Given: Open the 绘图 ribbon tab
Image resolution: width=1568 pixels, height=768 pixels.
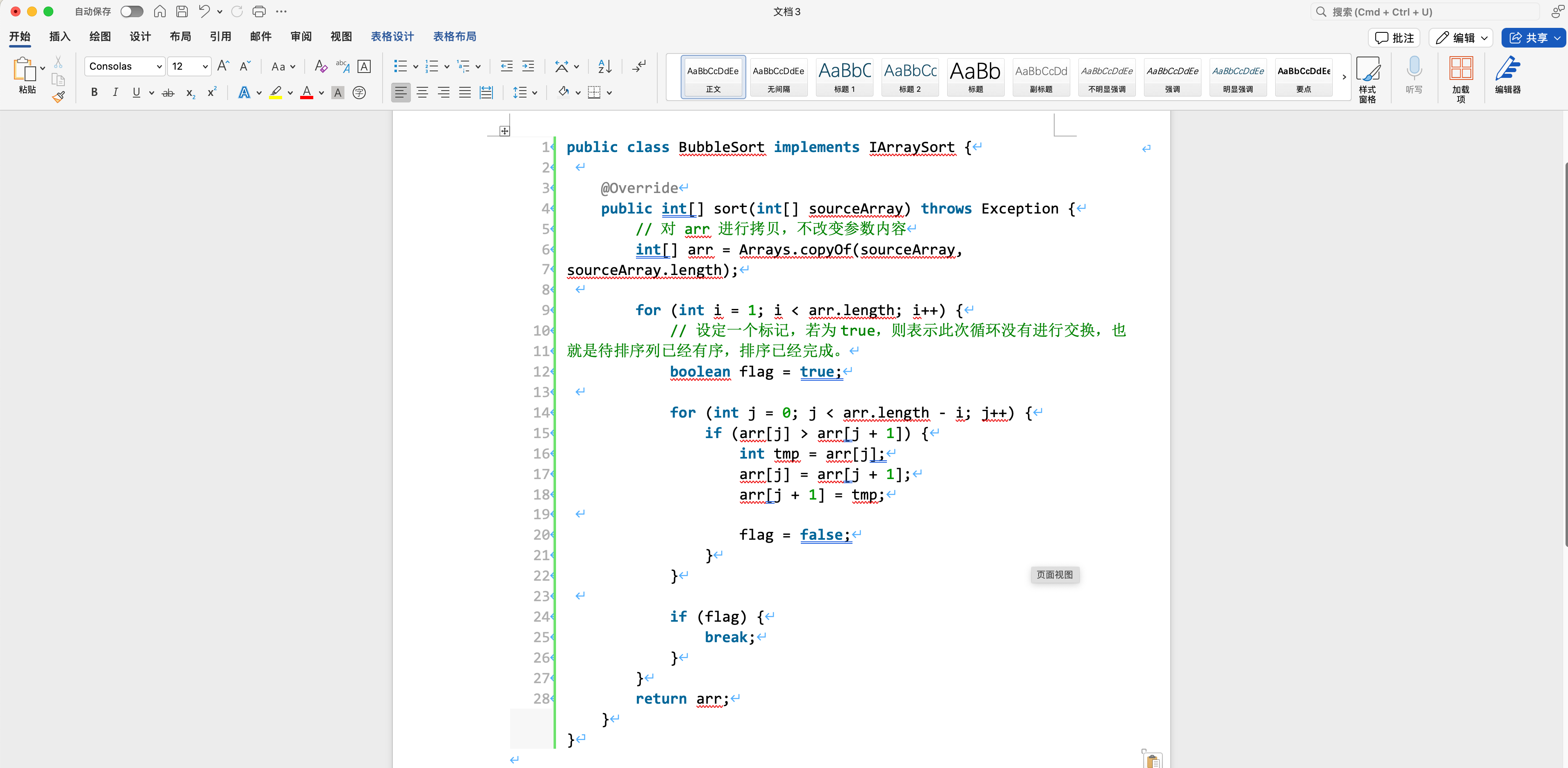Looking at the screenshot, I should (x=100, y=36).
